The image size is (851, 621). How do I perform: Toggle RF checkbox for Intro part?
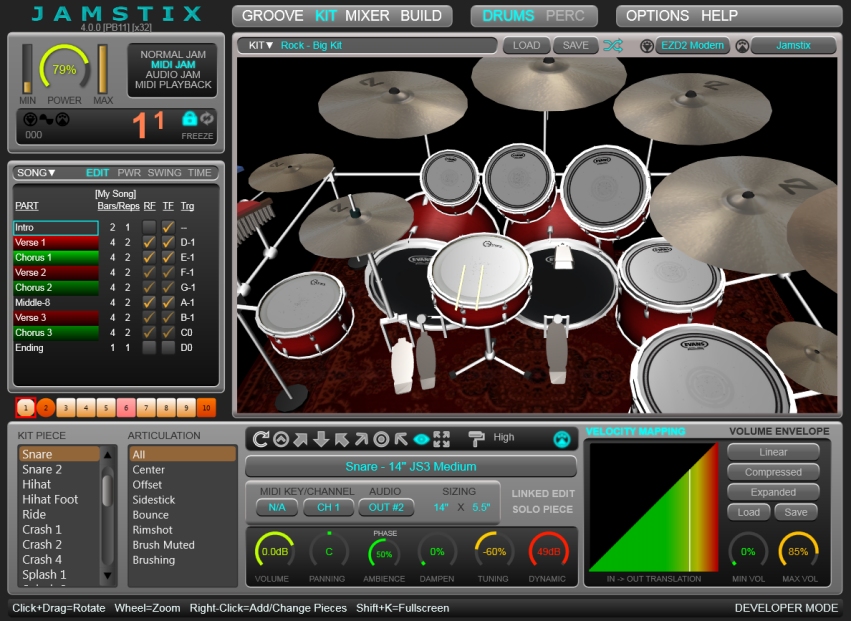tap(149, 227)
